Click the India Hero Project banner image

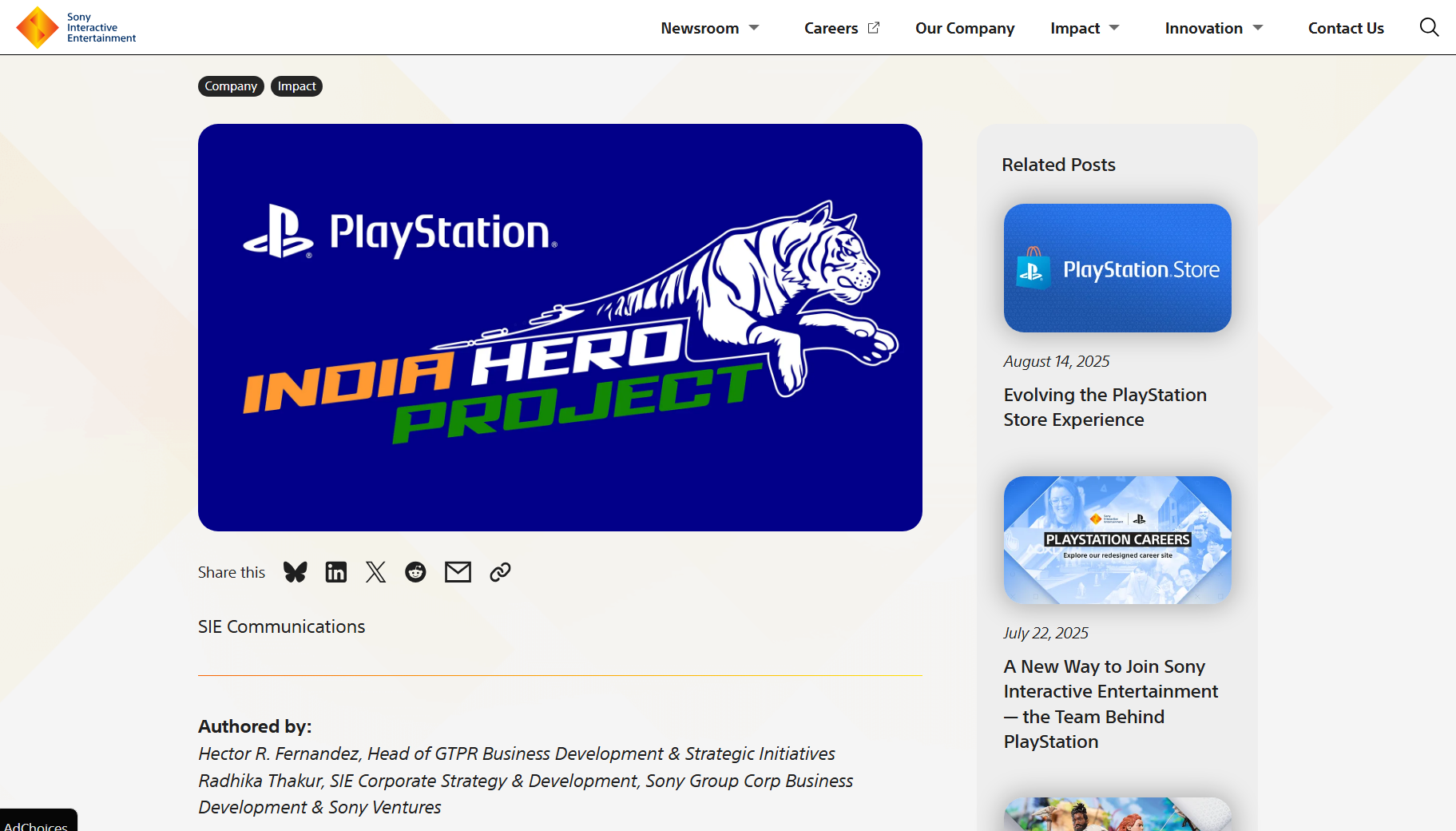point(560,328)
